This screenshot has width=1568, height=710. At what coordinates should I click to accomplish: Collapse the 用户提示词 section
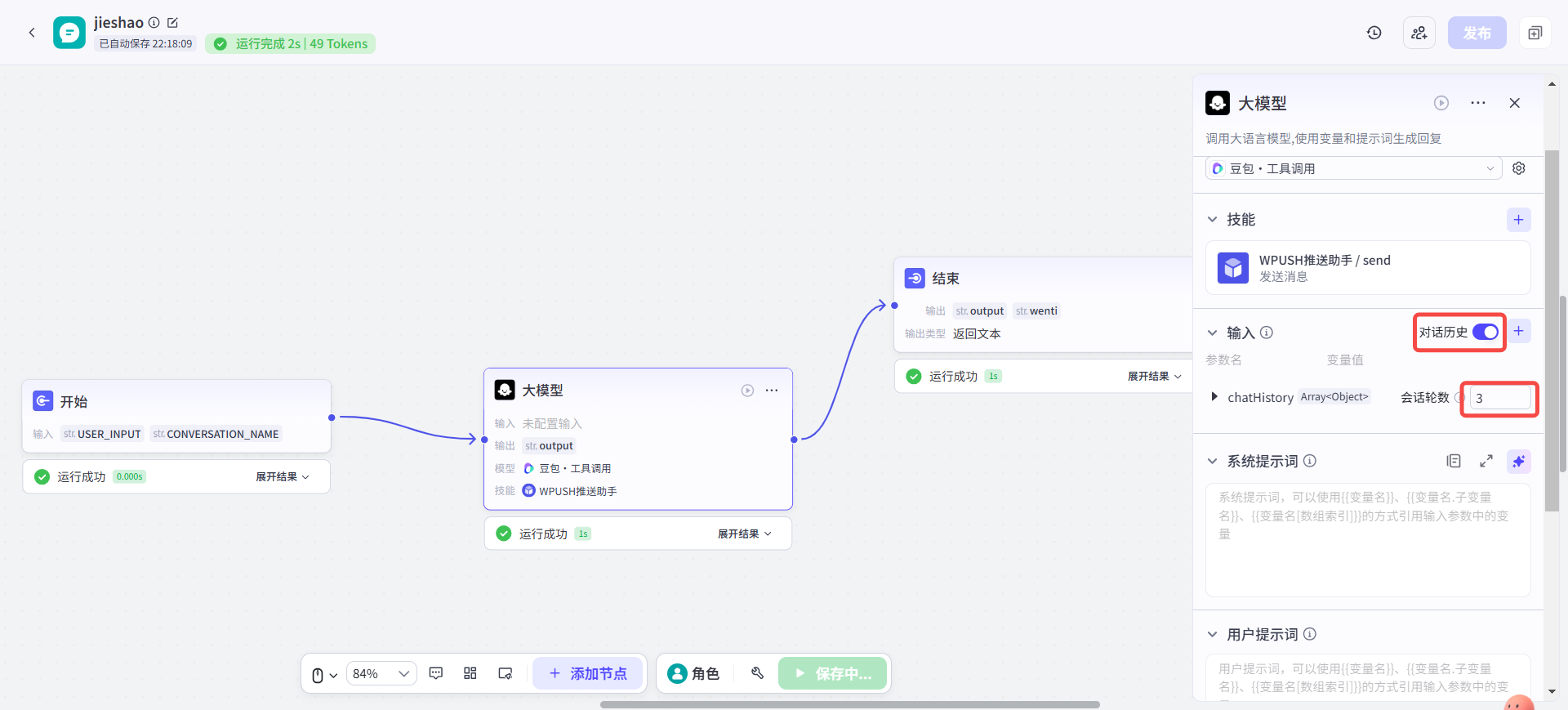(1213, 635)
